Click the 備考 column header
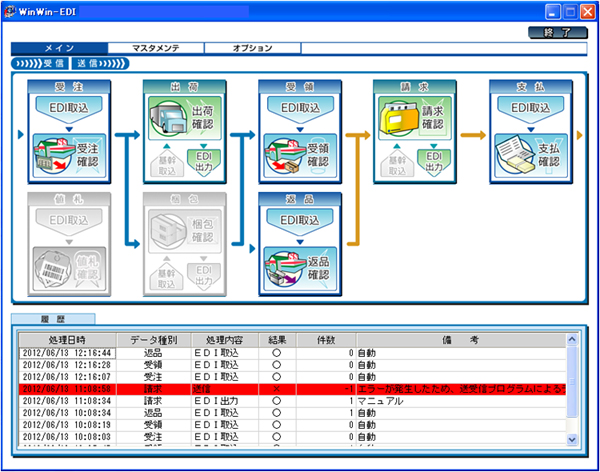600x472 pixels. tap(461, 340)
